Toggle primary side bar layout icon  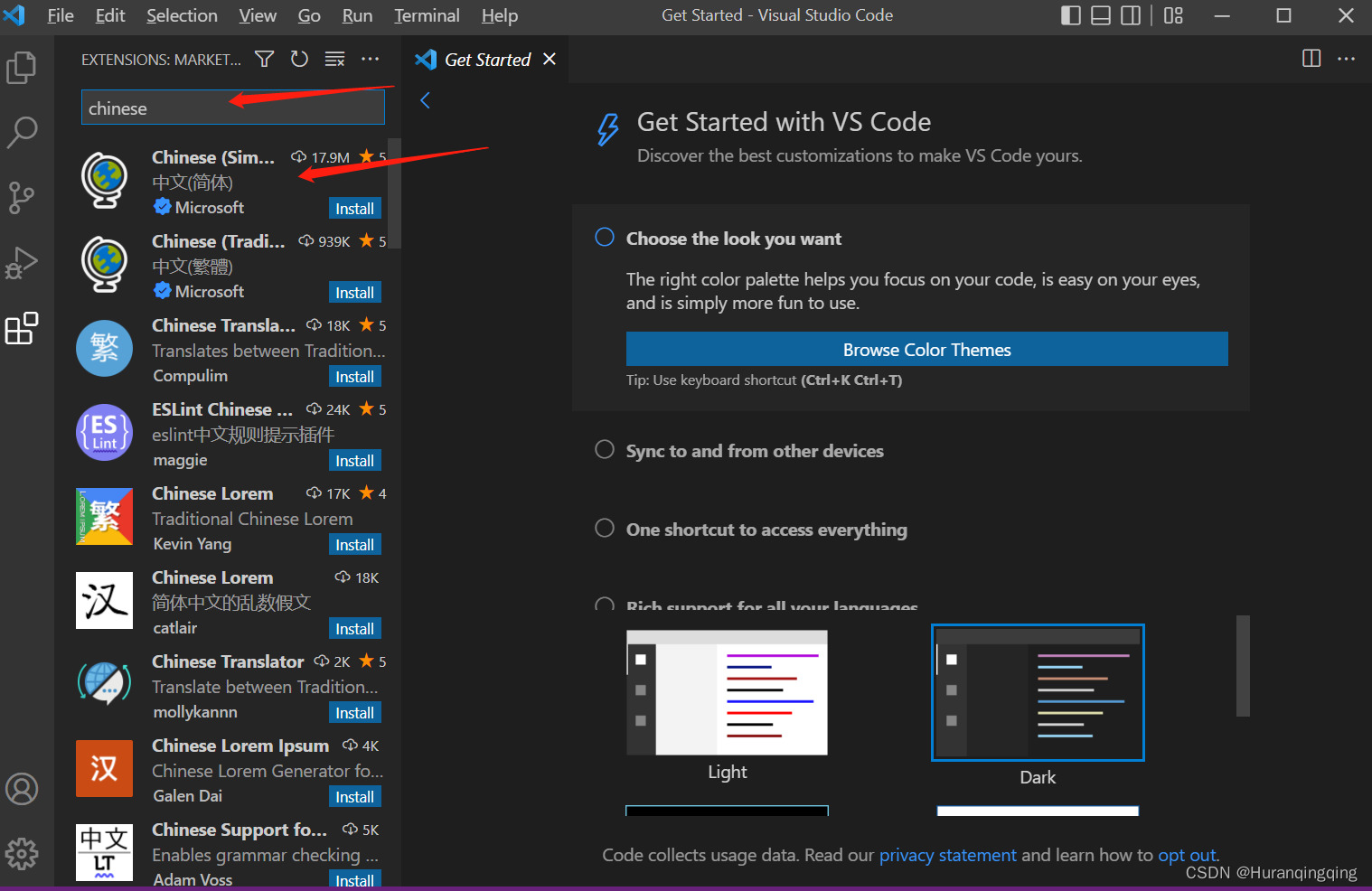pos(1071,15)
